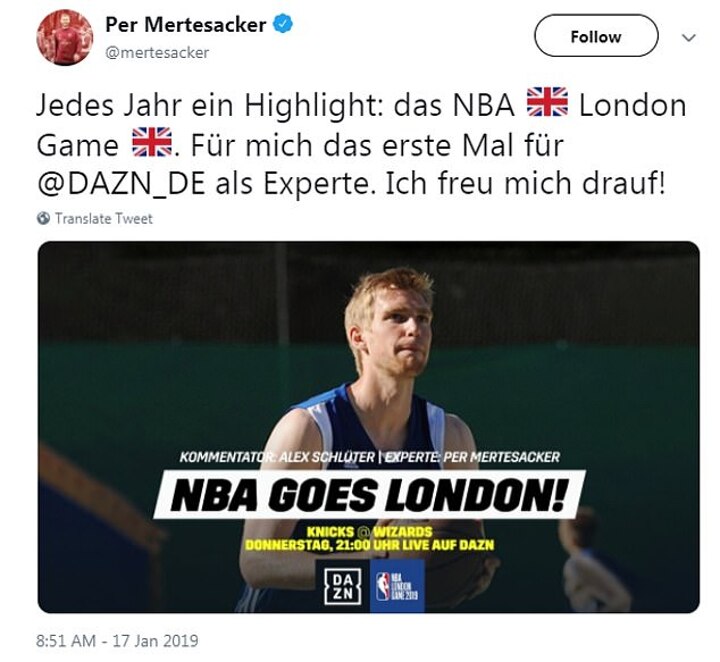
Task: Open the tweet options chevron menu
Action: pos(689,38)
